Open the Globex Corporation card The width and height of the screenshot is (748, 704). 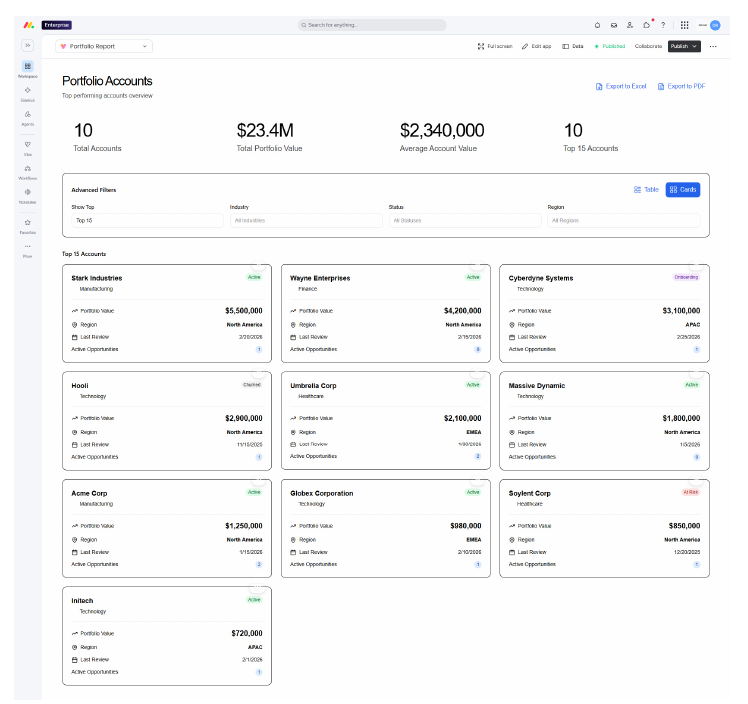pos(385,528)
